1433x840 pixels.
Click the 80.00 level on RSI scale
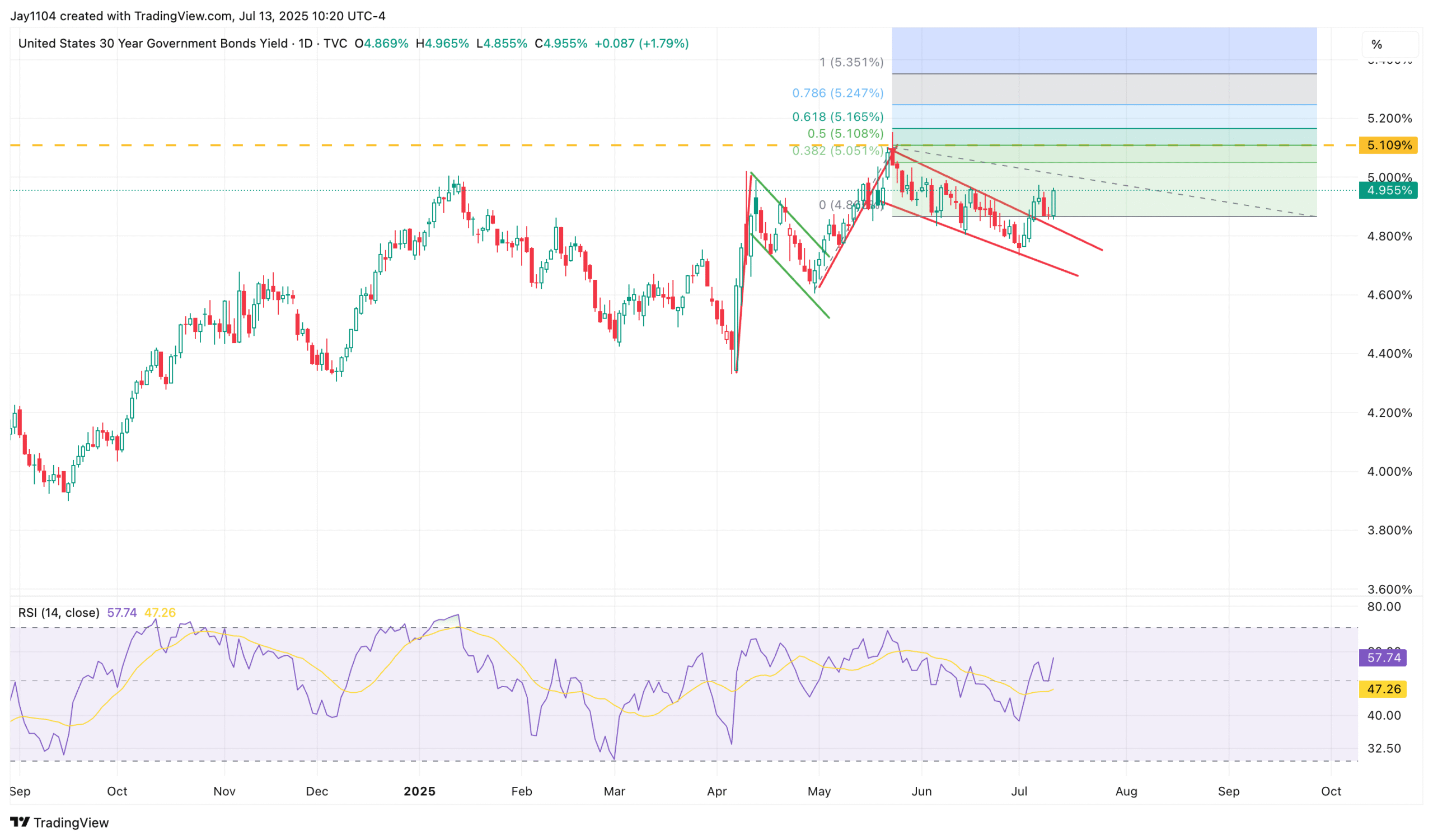click(x=1384, y=607)
